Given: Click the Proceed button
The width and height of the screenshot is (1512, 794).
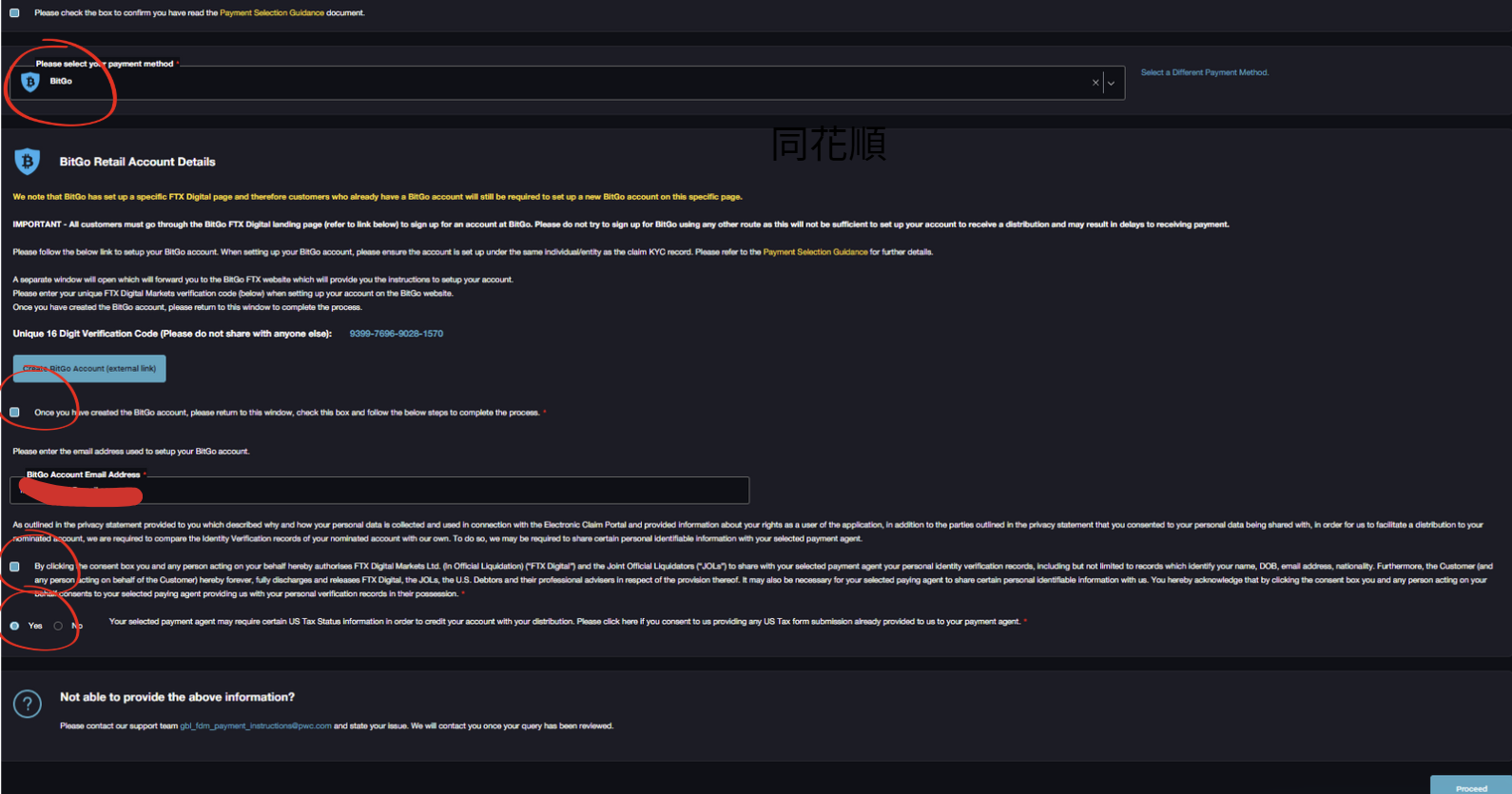Looking at the screenshot, I should (x=1470, y=786).
